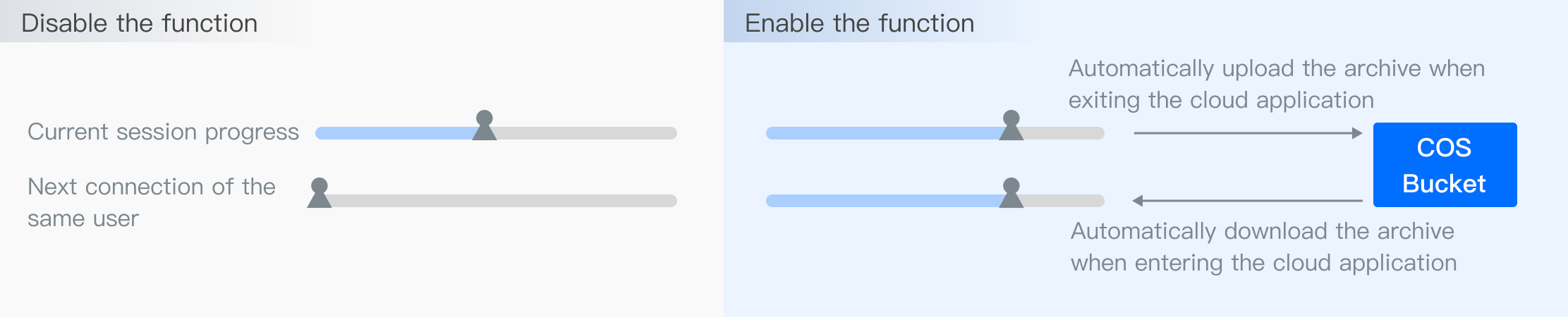Screen dimensions: 1568x317
Task: Click the upload arrow pointing to COS Bucket
Action: click(1247, 133)
